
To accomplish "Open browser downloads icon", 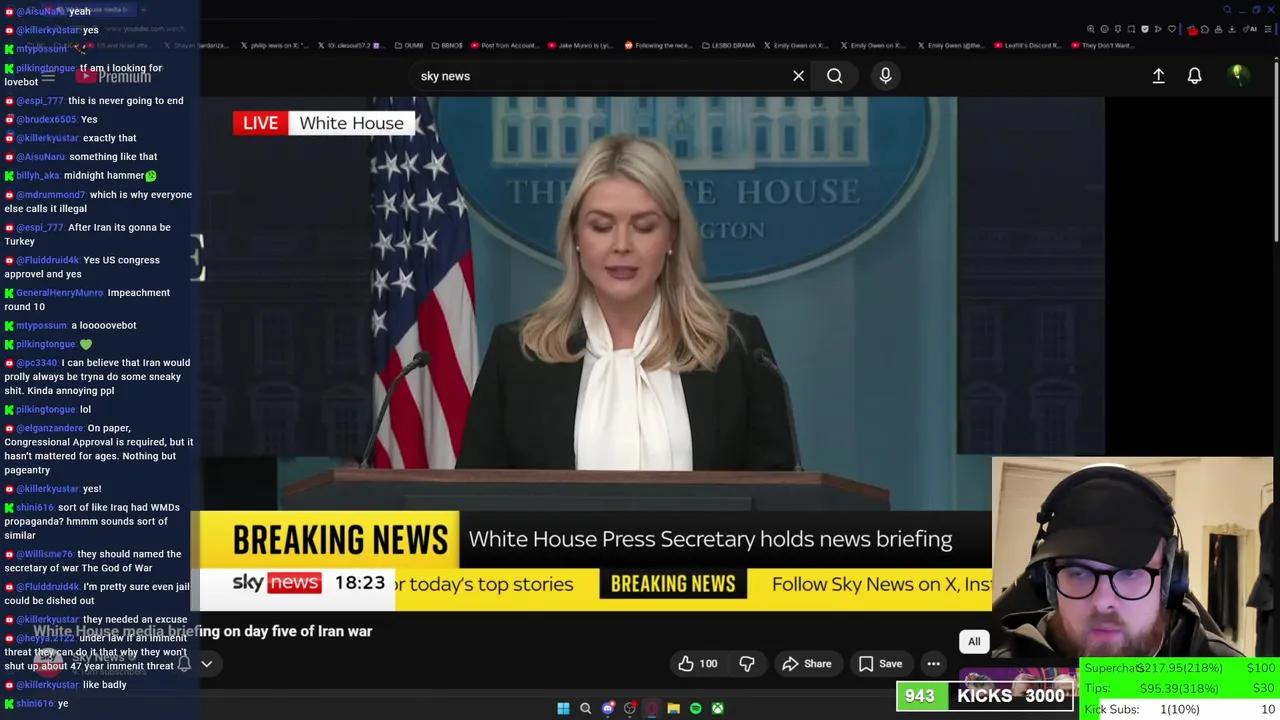I will 1231,29.
